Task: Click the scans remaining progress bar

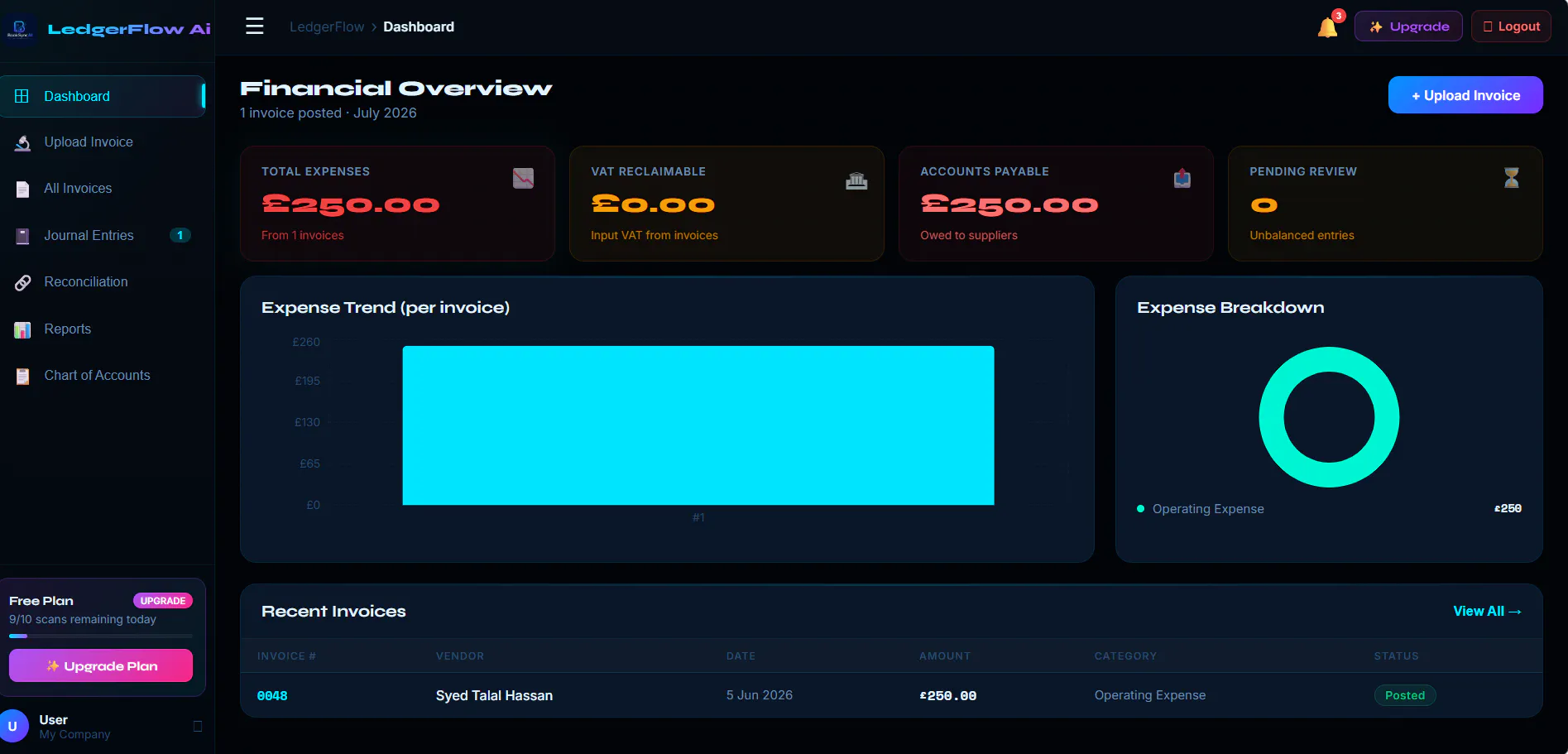Action: (101, 636)
